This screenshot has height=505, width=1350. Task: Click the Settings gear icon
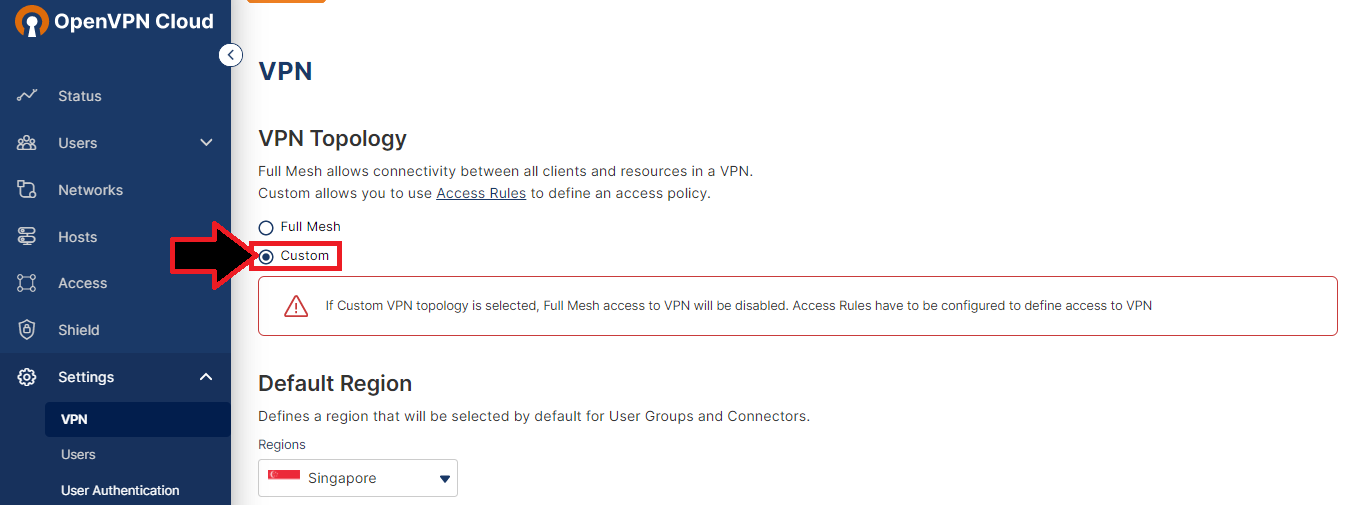point(27,377)
